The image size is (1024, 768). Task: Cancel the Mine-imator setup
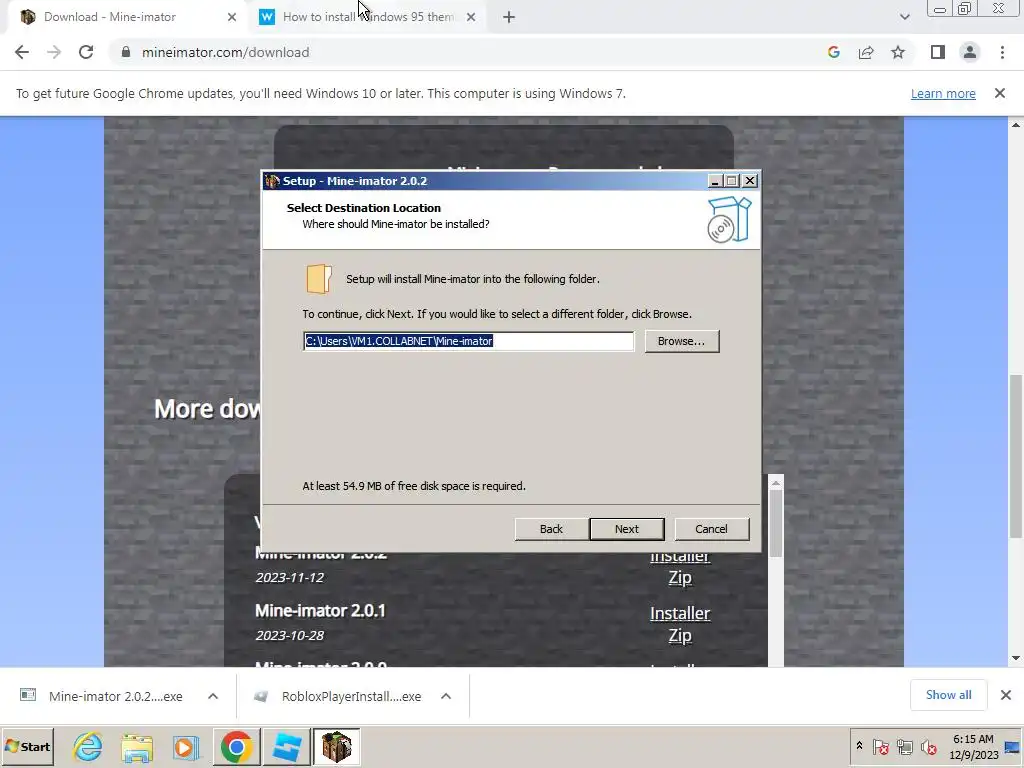[711, 529]
